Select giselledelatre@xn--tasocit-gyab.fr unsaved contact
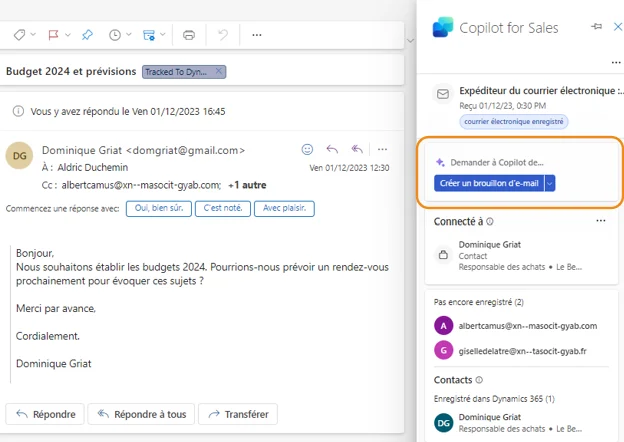 [523, 351]
